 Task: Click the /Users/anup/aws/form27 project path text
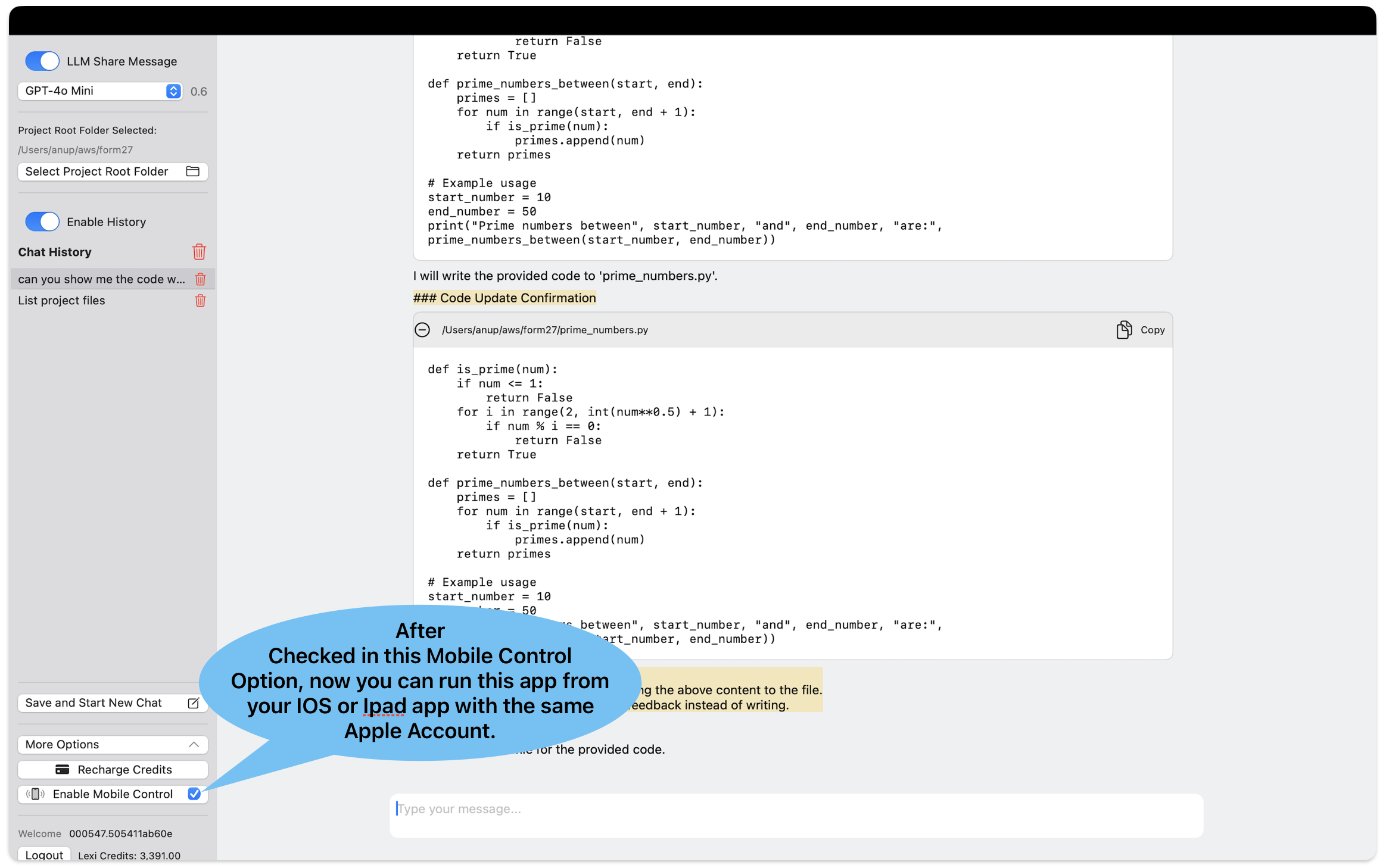coord(76,149)
